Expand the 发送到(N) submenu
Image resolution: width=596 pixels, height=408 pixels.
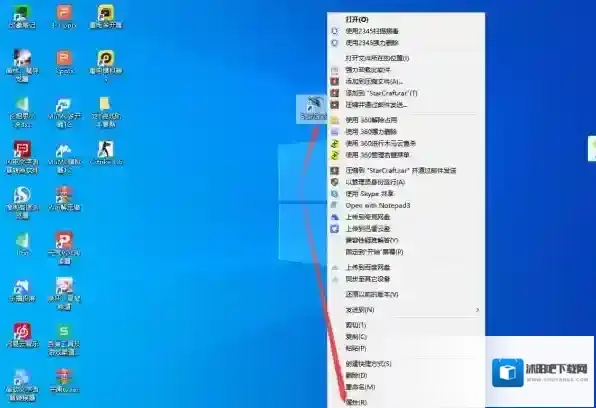click(406, 310)
